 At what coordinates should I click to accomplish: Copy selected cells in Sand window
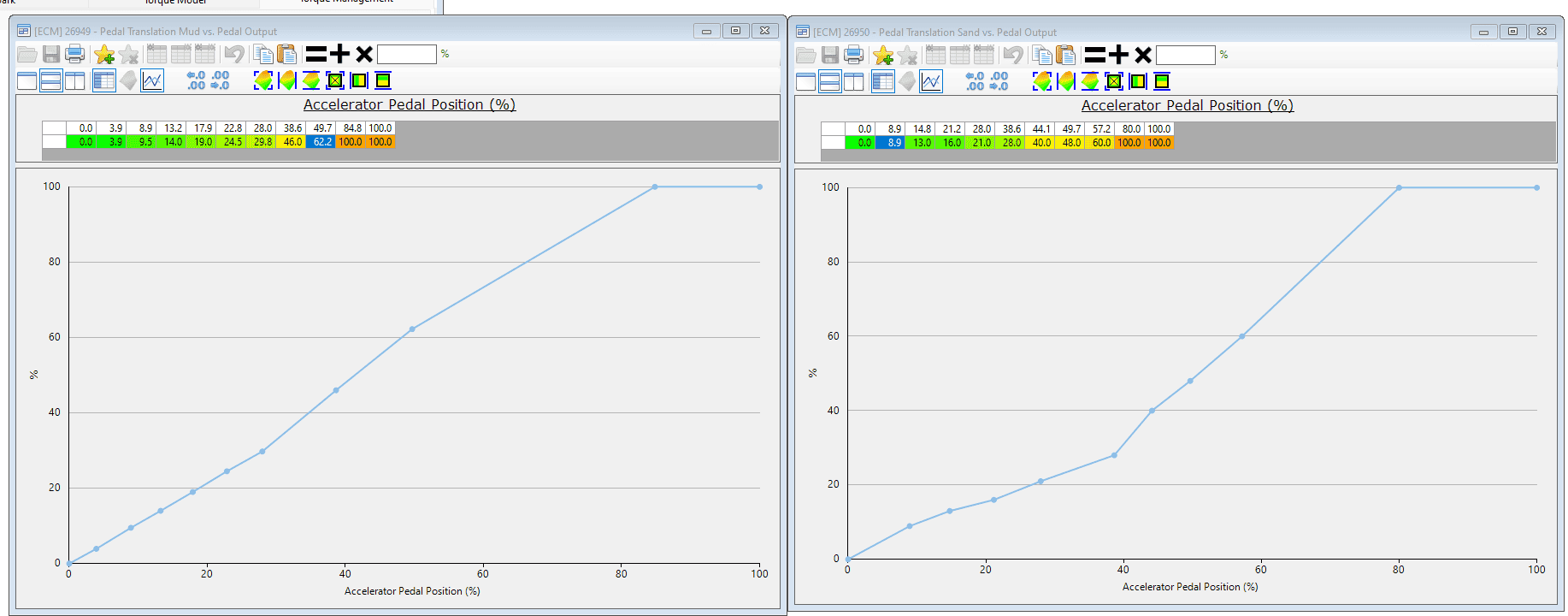click(x=1042, y=56)
